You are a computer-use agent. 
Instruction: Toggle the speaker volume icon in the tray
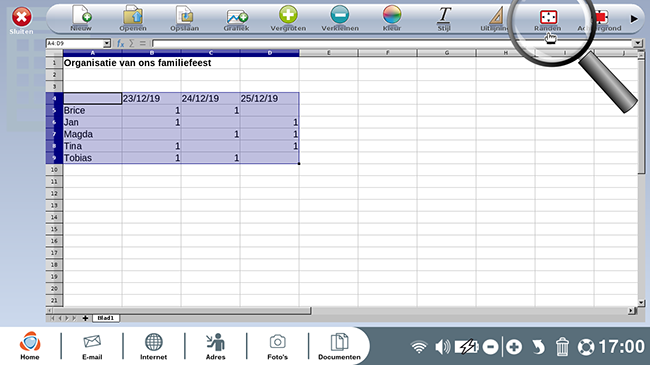443,347
